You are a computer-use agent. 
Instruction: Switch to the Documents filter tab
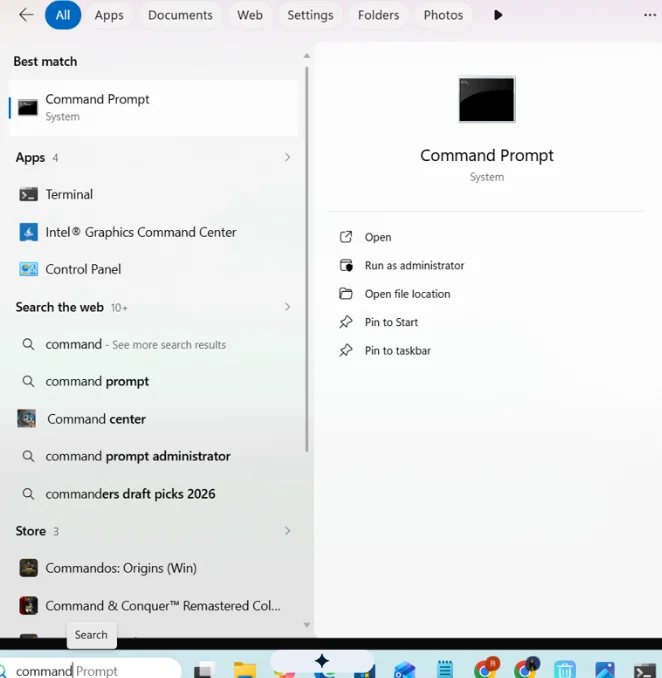180,15
